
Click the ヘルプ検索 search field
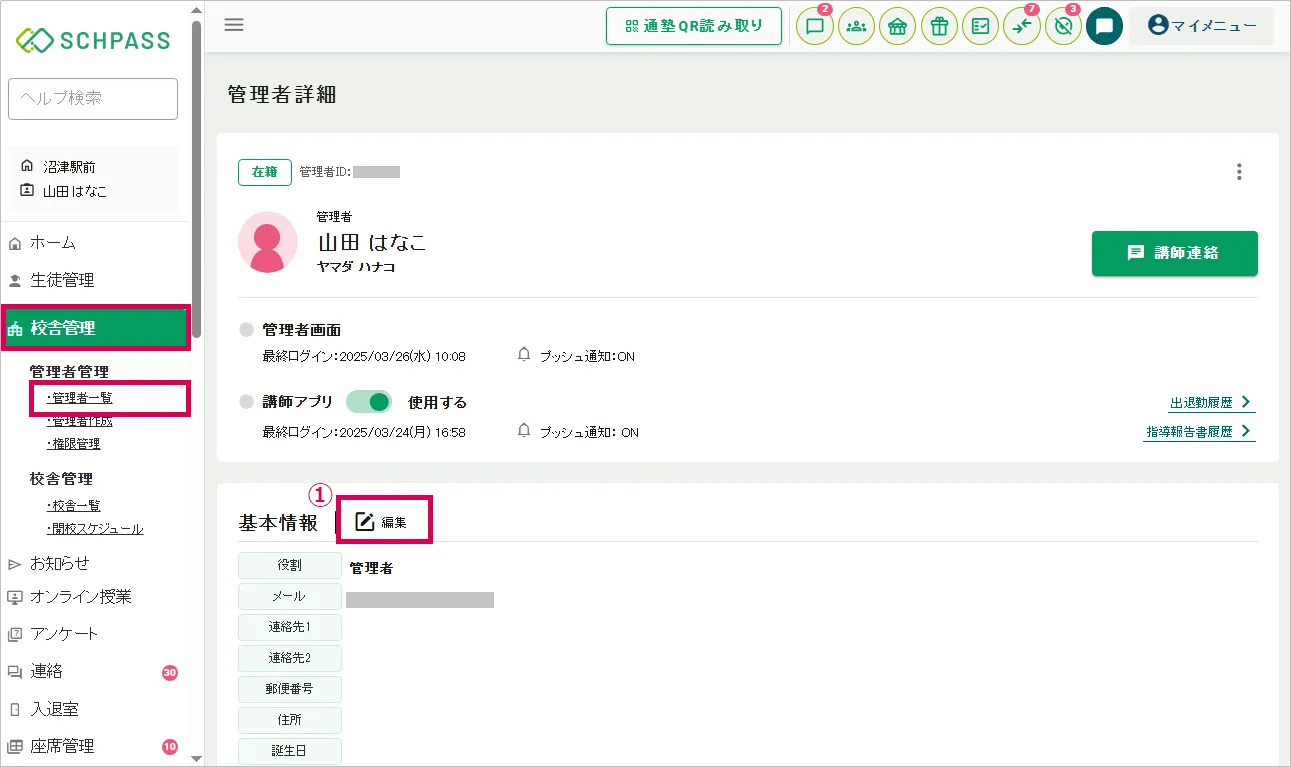92,98
